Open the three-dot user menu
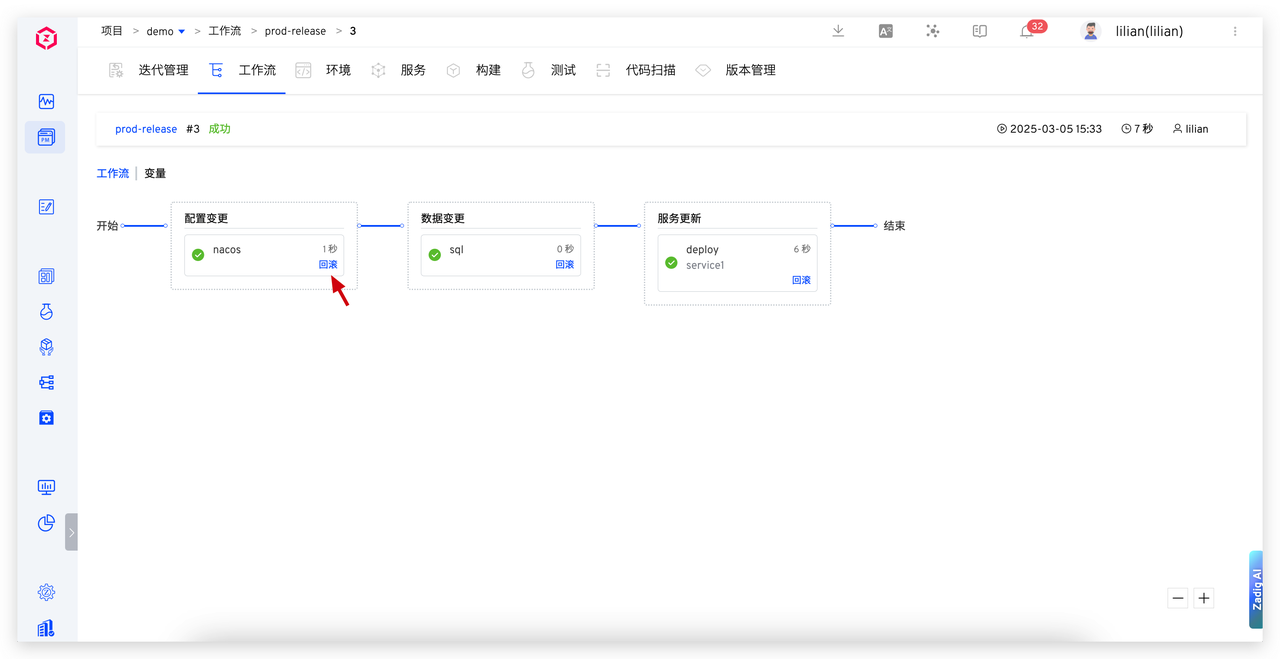Viewport: 1280px width, 659px height. coord(1235,31)
